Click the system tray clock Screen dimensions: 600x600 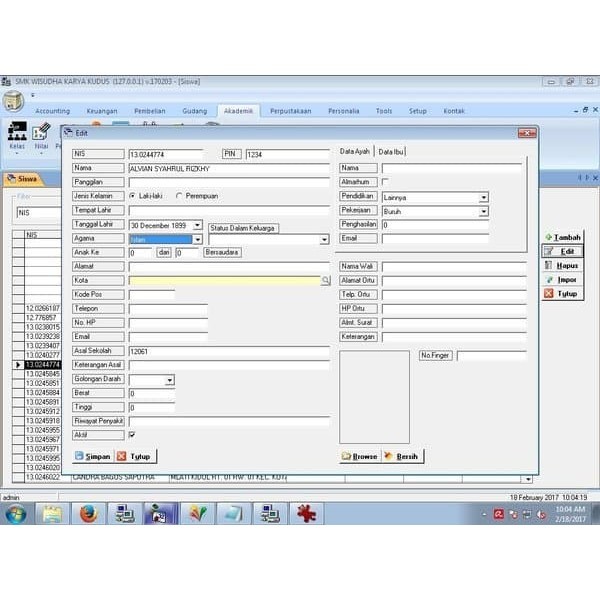coord(570,514)
